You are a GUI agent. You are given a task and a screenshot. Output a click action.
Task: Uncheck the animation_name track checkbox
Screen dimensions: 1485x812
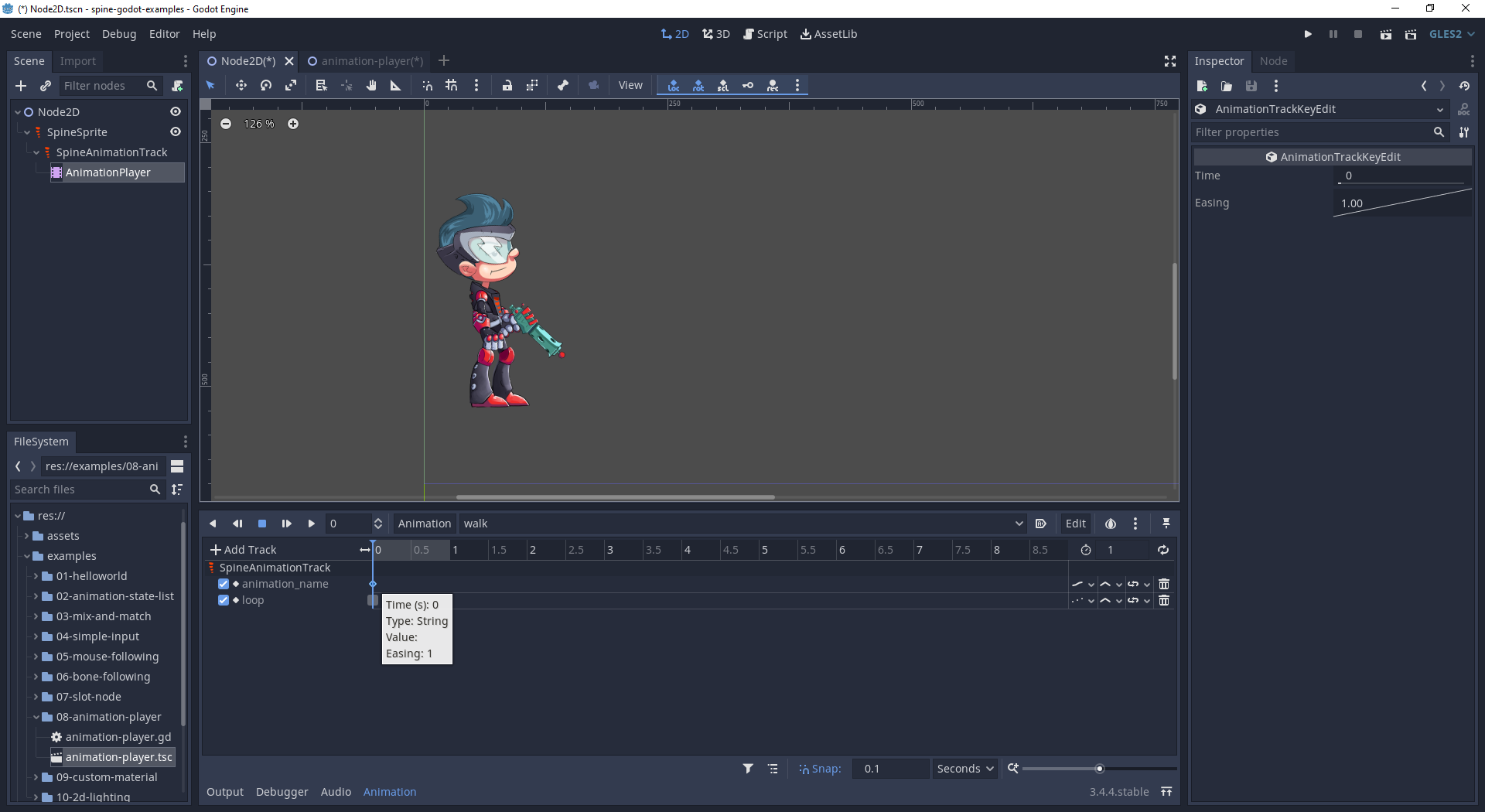224,584
